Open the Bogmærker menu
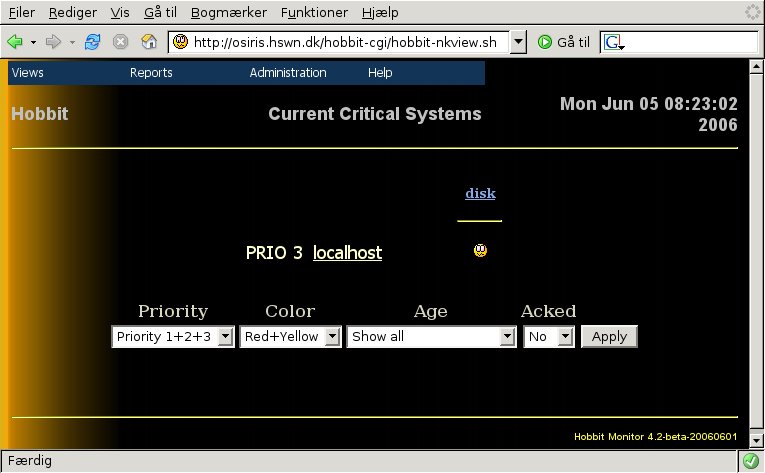The height and width of the screenshot is (473, 765). (229, 12)
